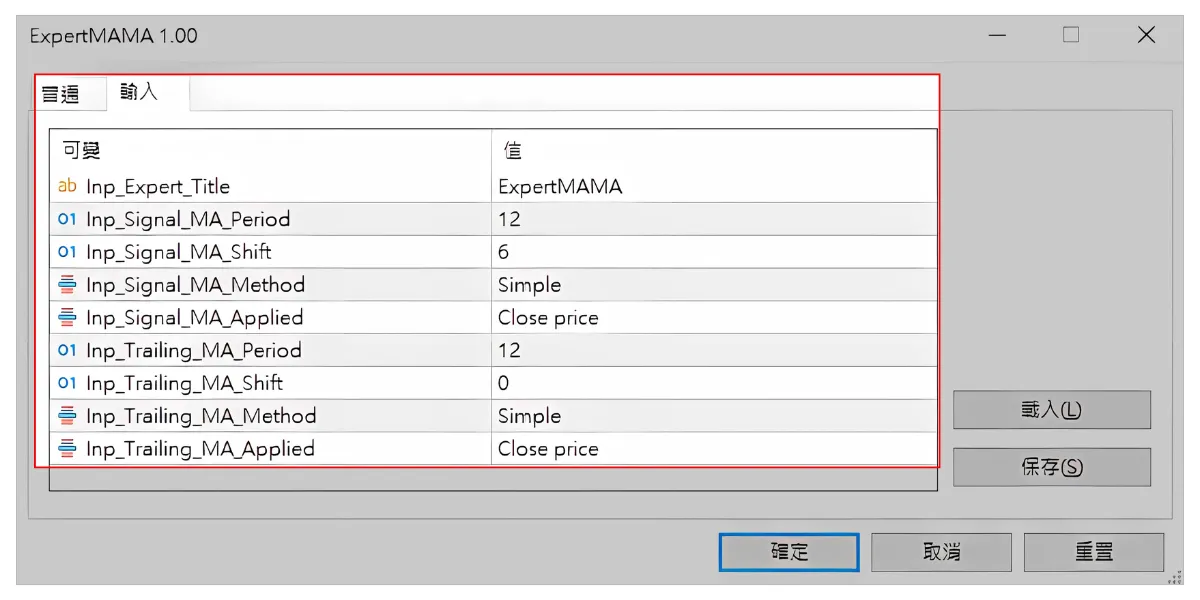Click the enum icon beside Inp_Signal_MA_Applied
The height and width of the screenshot is (600, 1200).
point(67,318)
